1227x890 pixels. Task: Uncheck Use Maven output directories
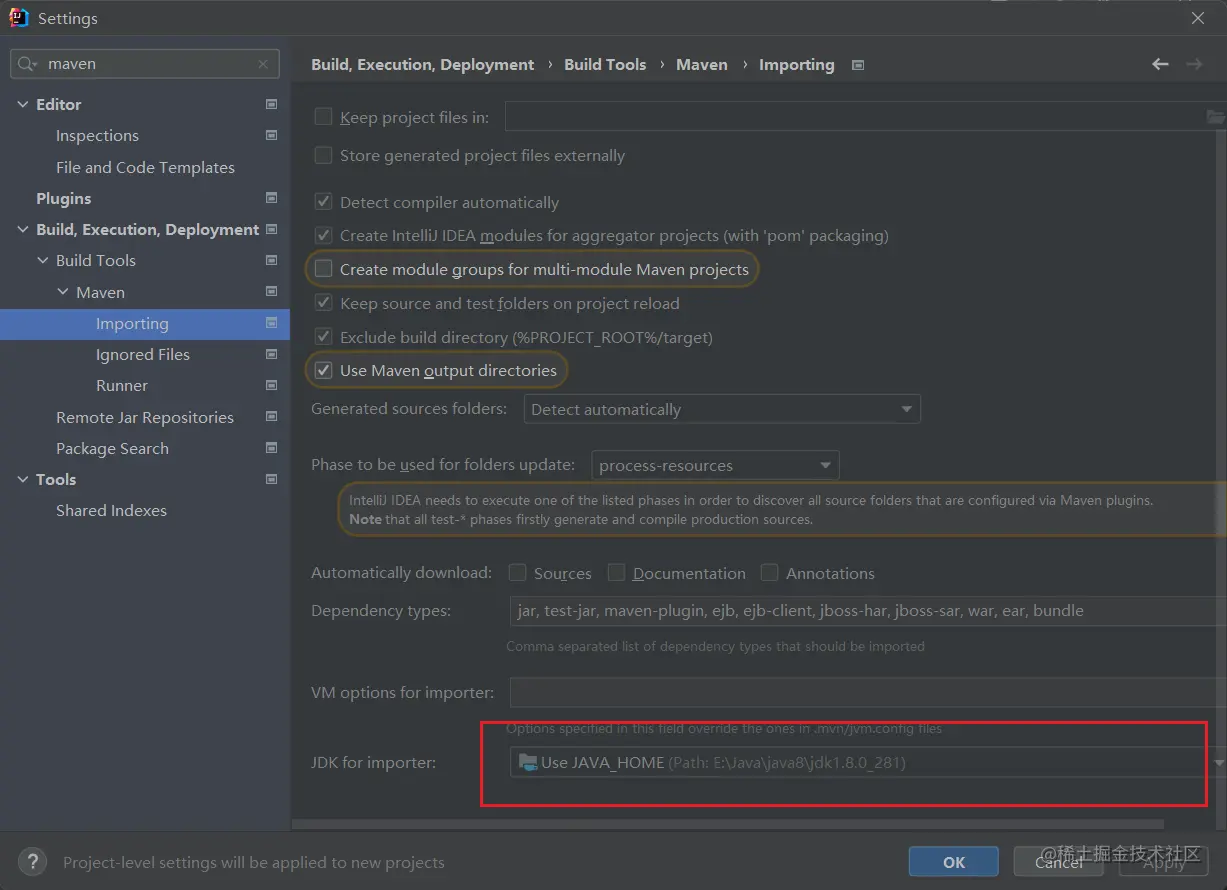tap(323, 370)
